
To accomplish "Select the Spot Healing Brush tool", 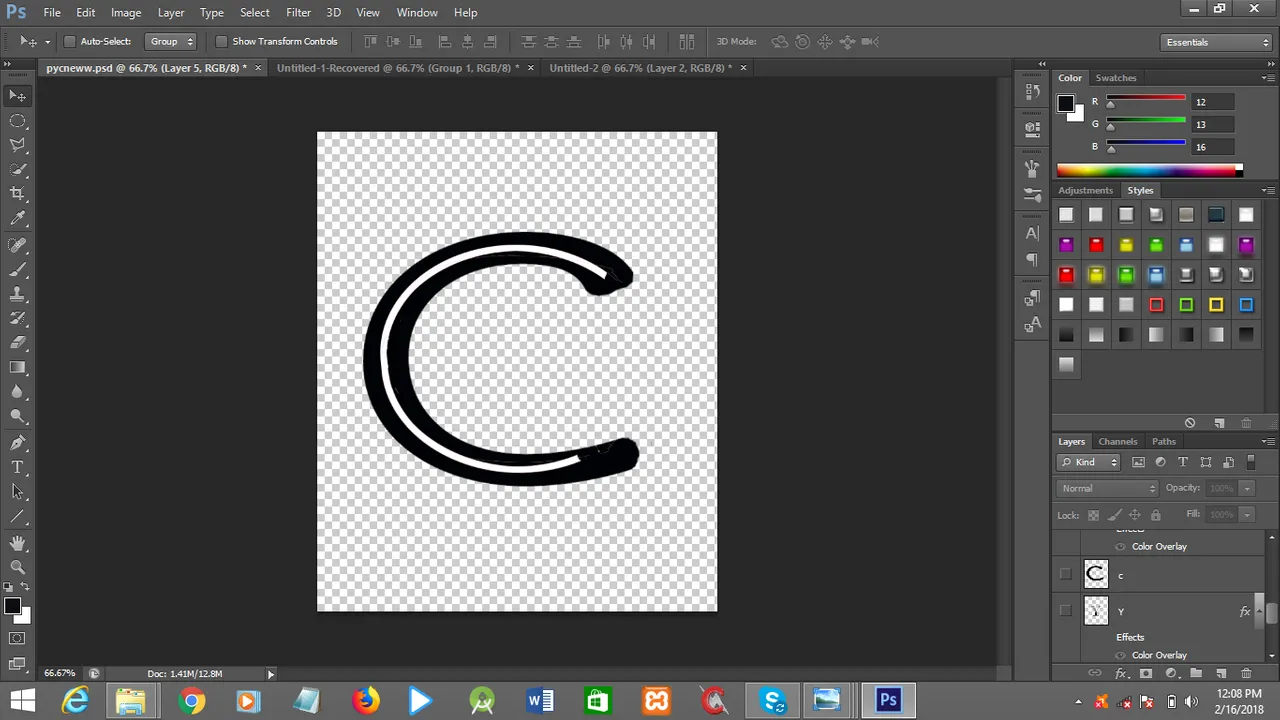I will [18, 245].
